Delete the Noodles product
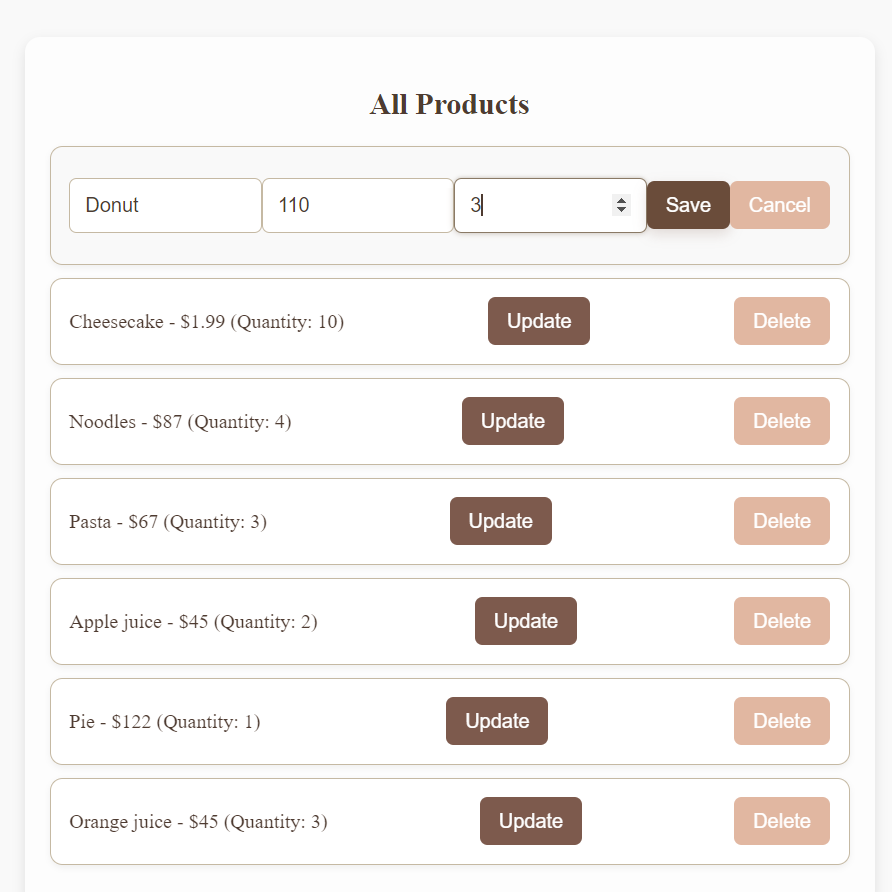892x892 pixels. click(x=781, y=421)
